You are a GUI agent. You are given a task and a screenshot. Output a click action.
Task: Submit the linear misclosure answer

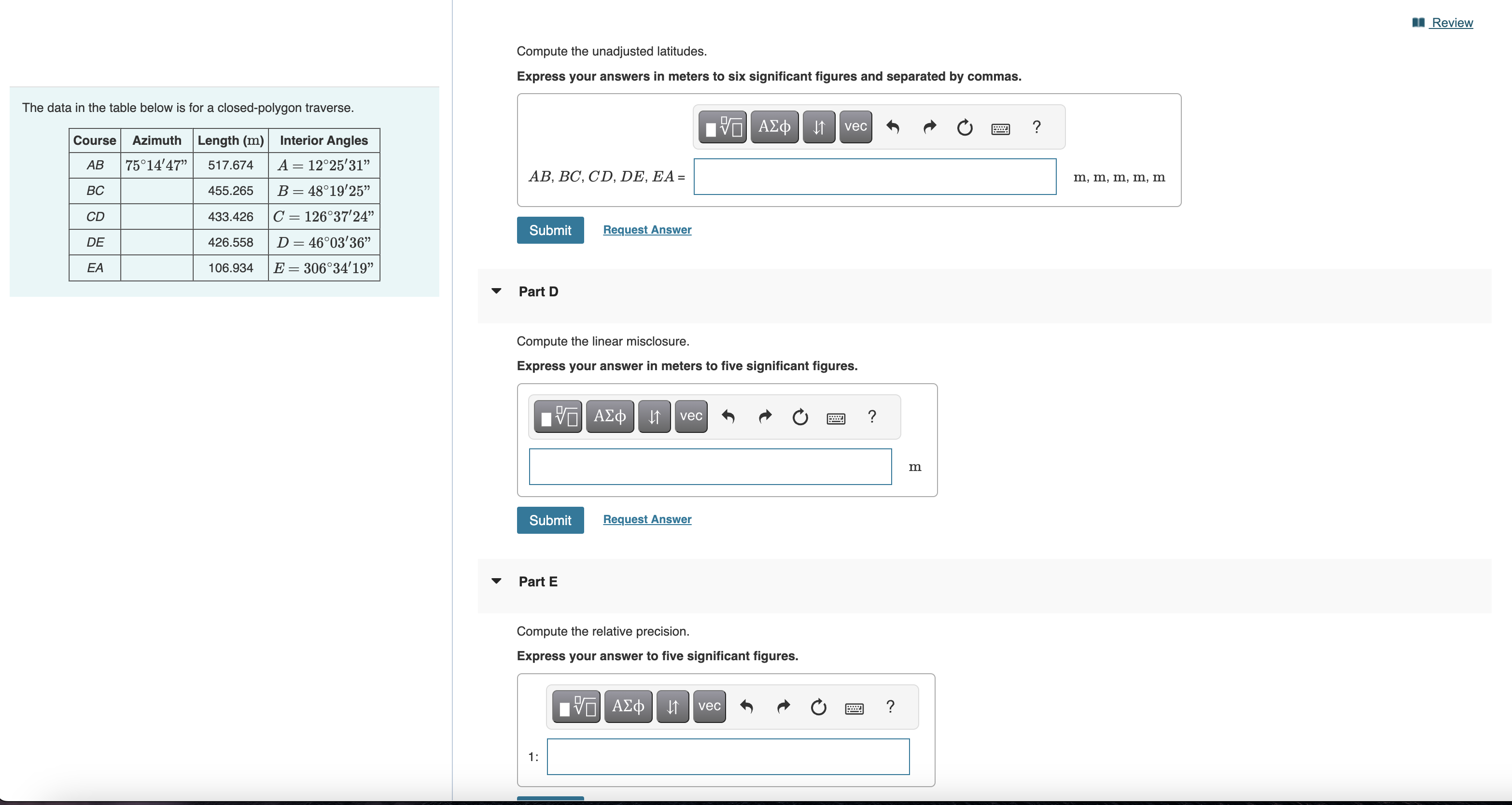pos(549,520)
